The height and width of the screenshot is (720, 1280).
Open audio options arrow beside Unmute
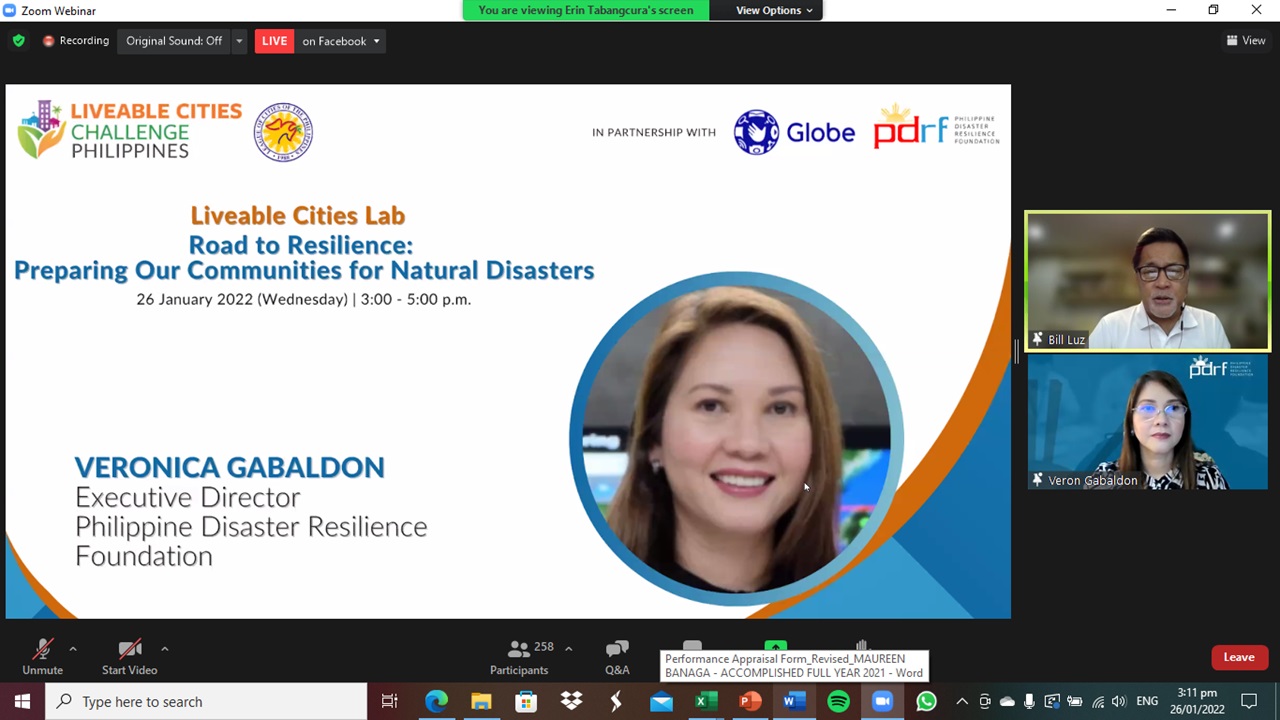pos(73,648)
